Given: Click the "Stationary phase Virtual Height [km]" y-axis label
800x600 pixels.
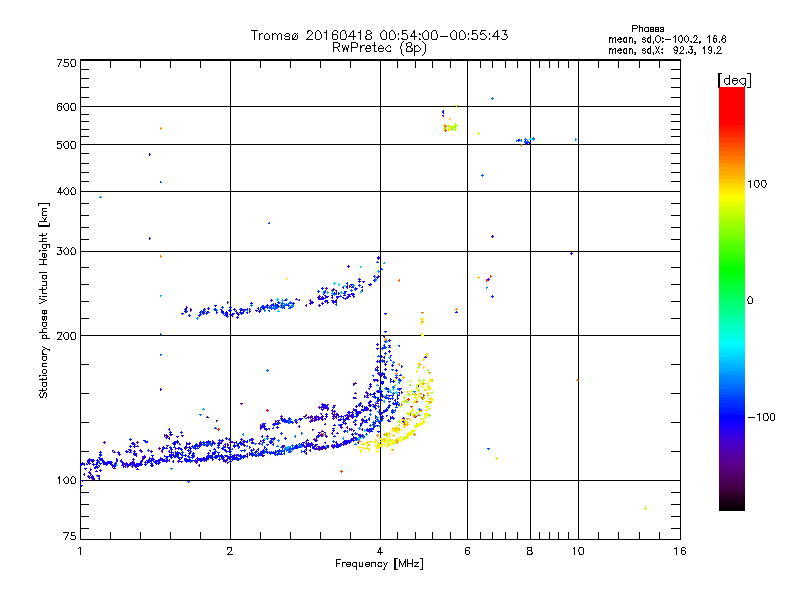Looking at the screenshot, I should (x=43, y=300).
